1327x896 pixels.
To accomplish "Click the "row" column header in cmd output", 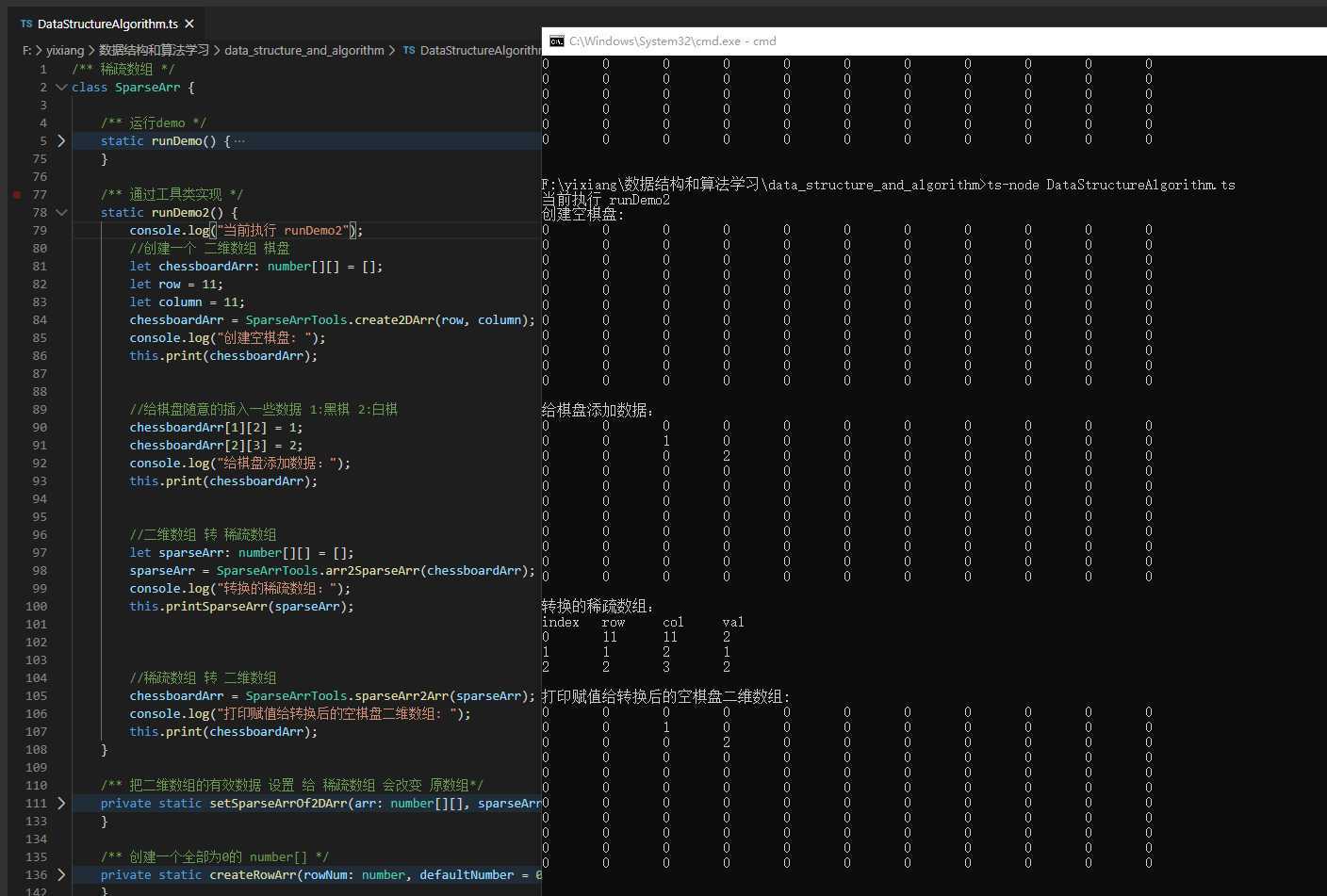I will click(x=614, y=622).
